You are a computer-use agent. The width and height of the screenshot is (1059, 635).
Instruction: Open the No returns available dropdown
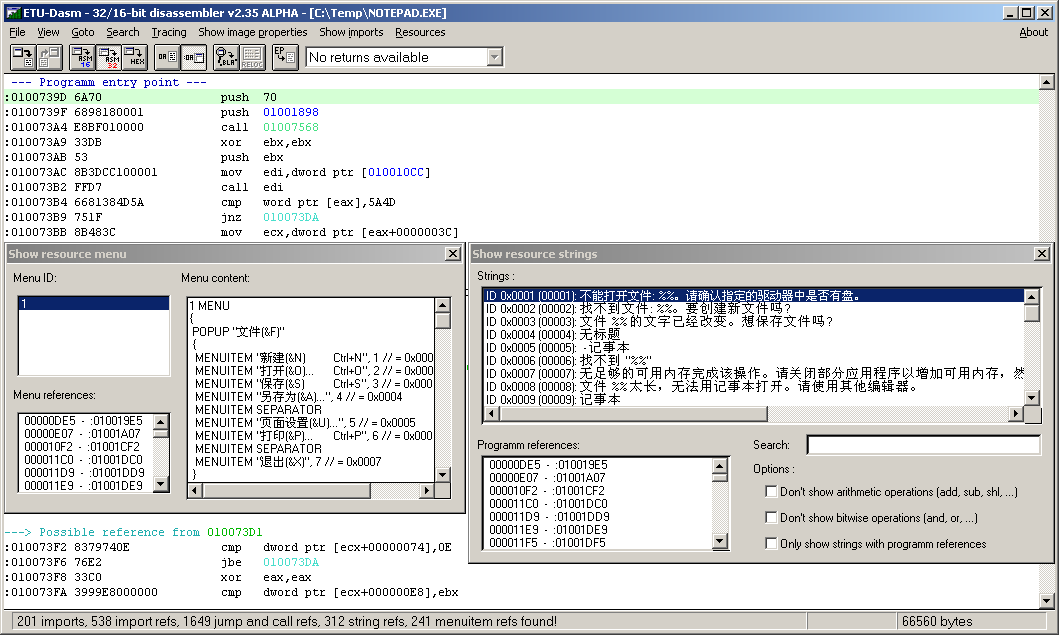494,57
